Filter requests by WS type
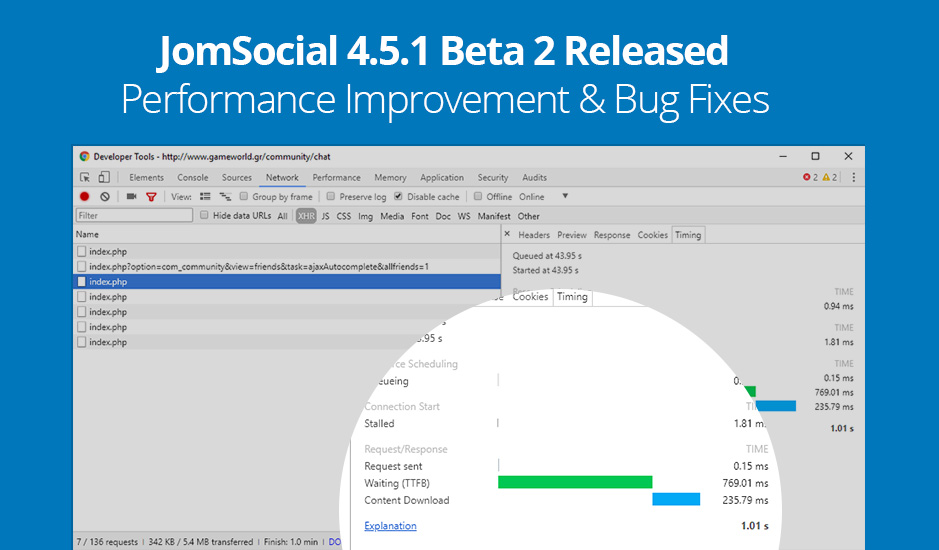The width and height of the screenshot is (939, 550). pos(464,216)
